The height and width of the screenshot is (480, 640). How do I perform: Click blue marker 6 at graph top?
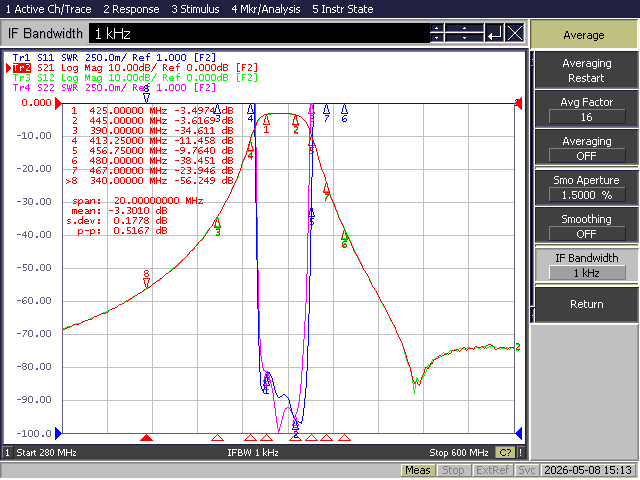click(x=344, y=113)
